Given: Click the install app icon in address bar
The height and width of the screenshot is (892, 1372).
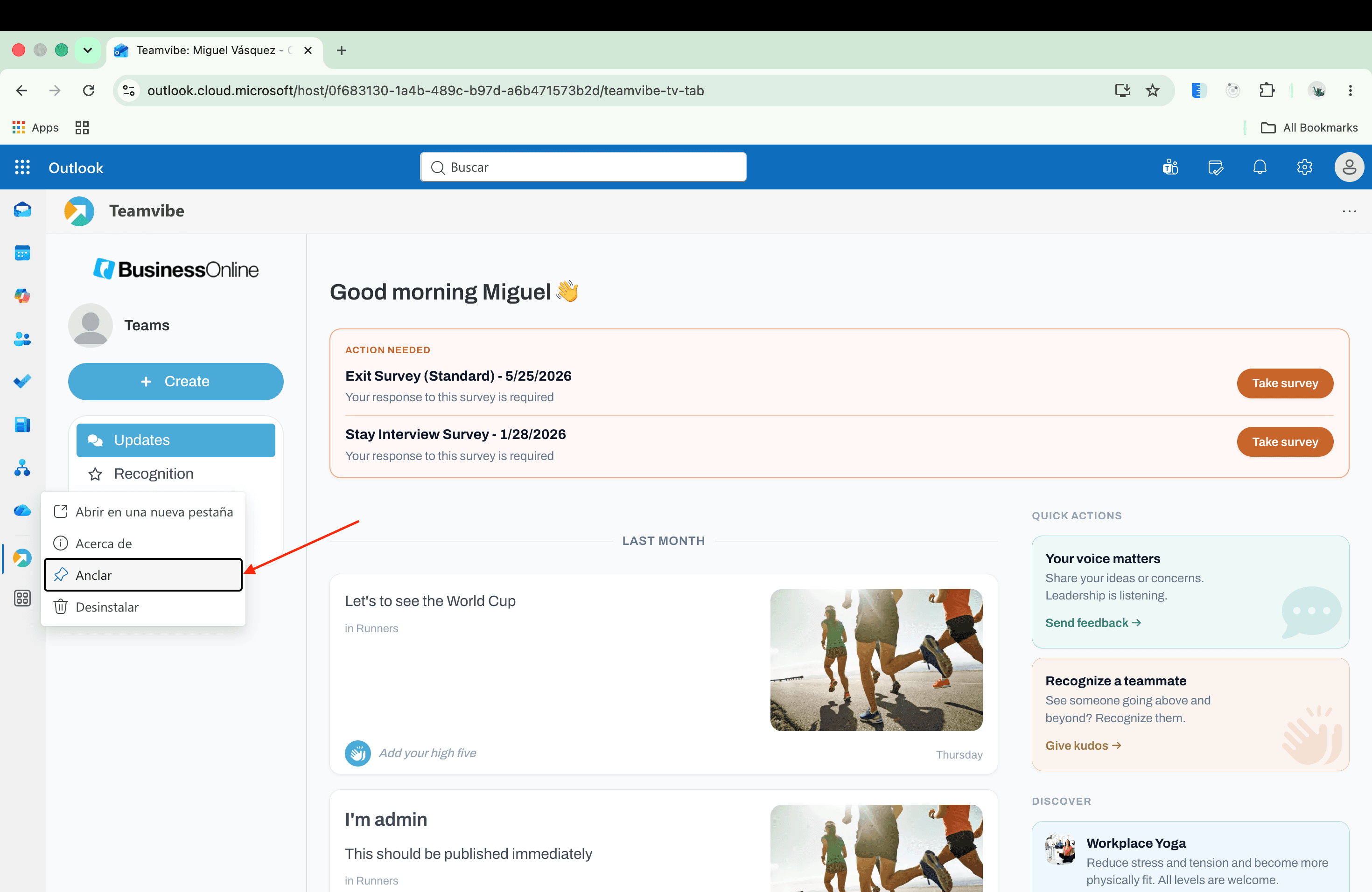Looking at the screenshot, I should (1122, 91).
